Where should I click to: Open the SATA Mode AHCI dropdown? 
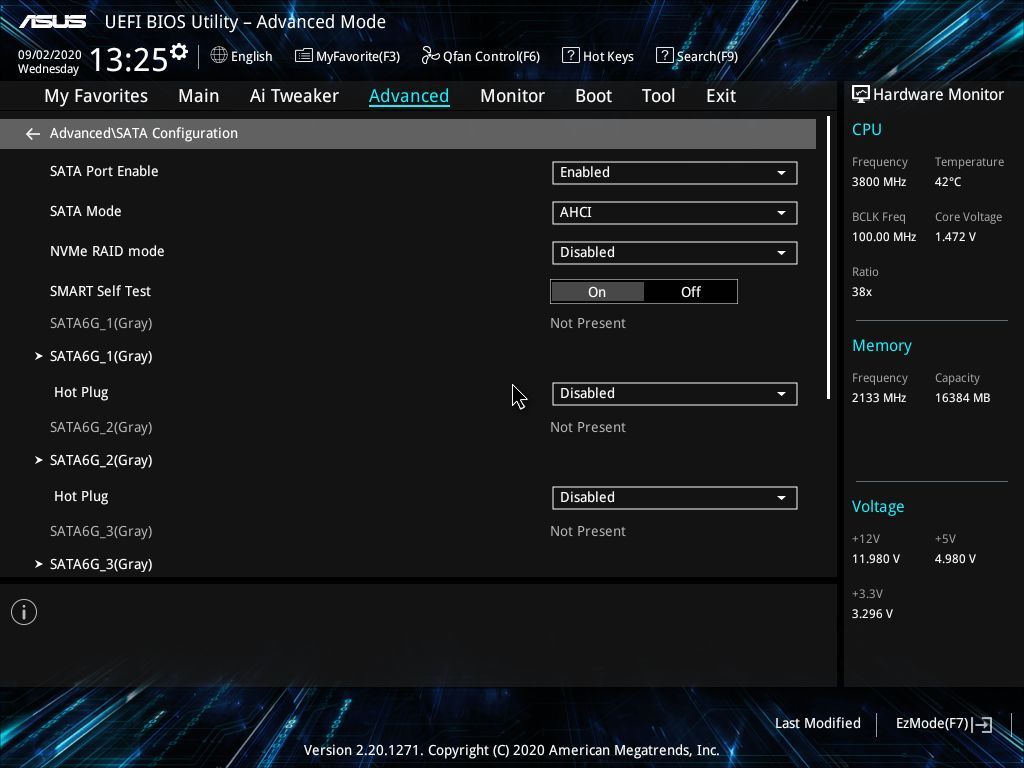[675, 213]
